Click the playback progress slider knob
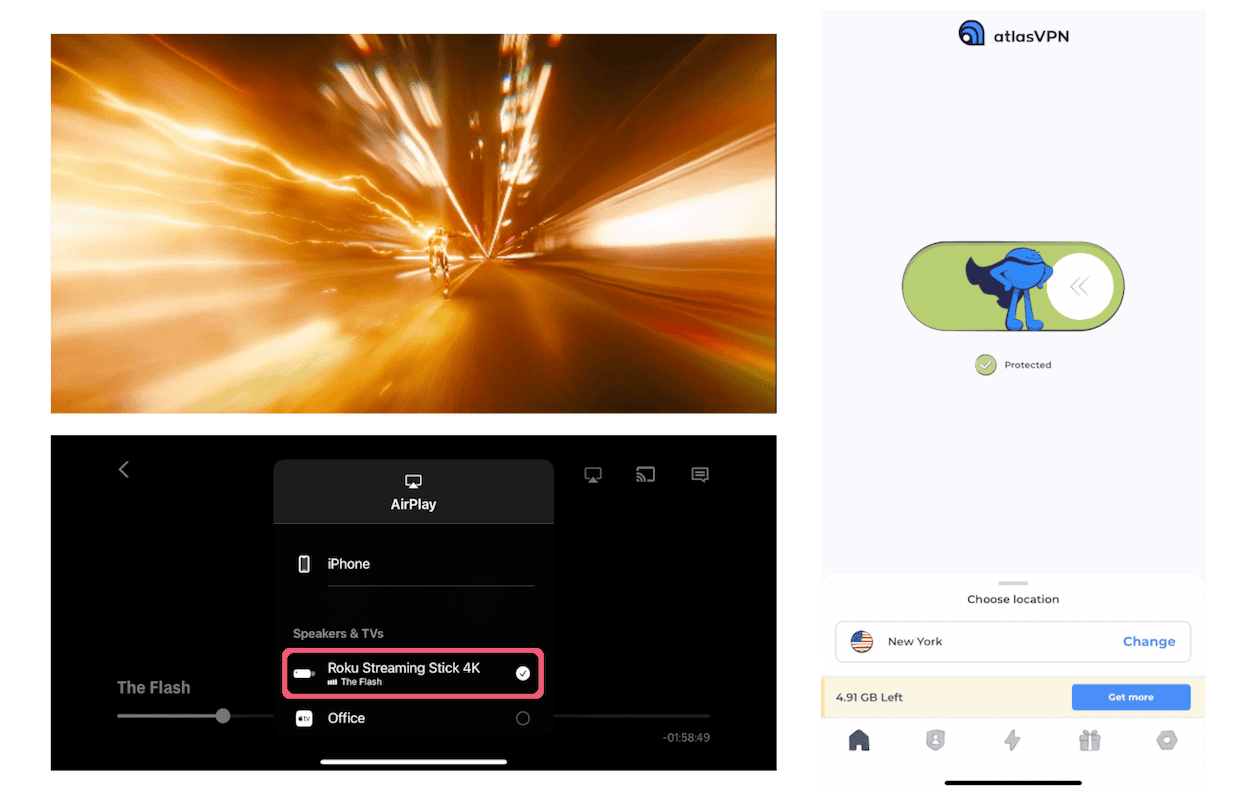 tap(223, 716)
